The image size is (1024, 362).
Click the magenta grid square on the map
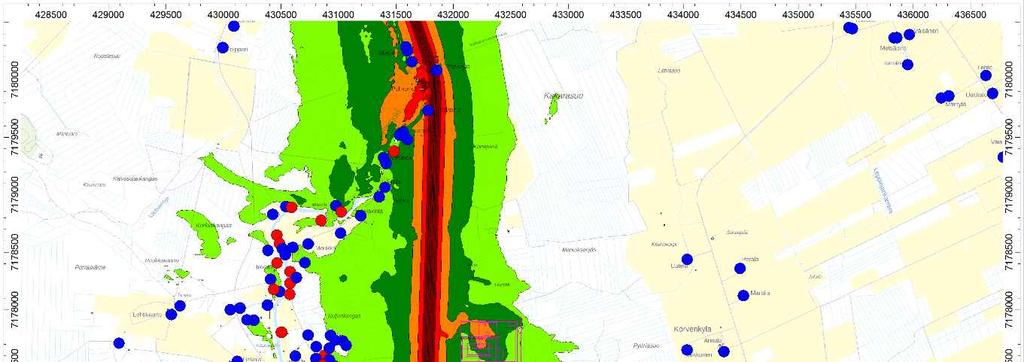(491, 340)
